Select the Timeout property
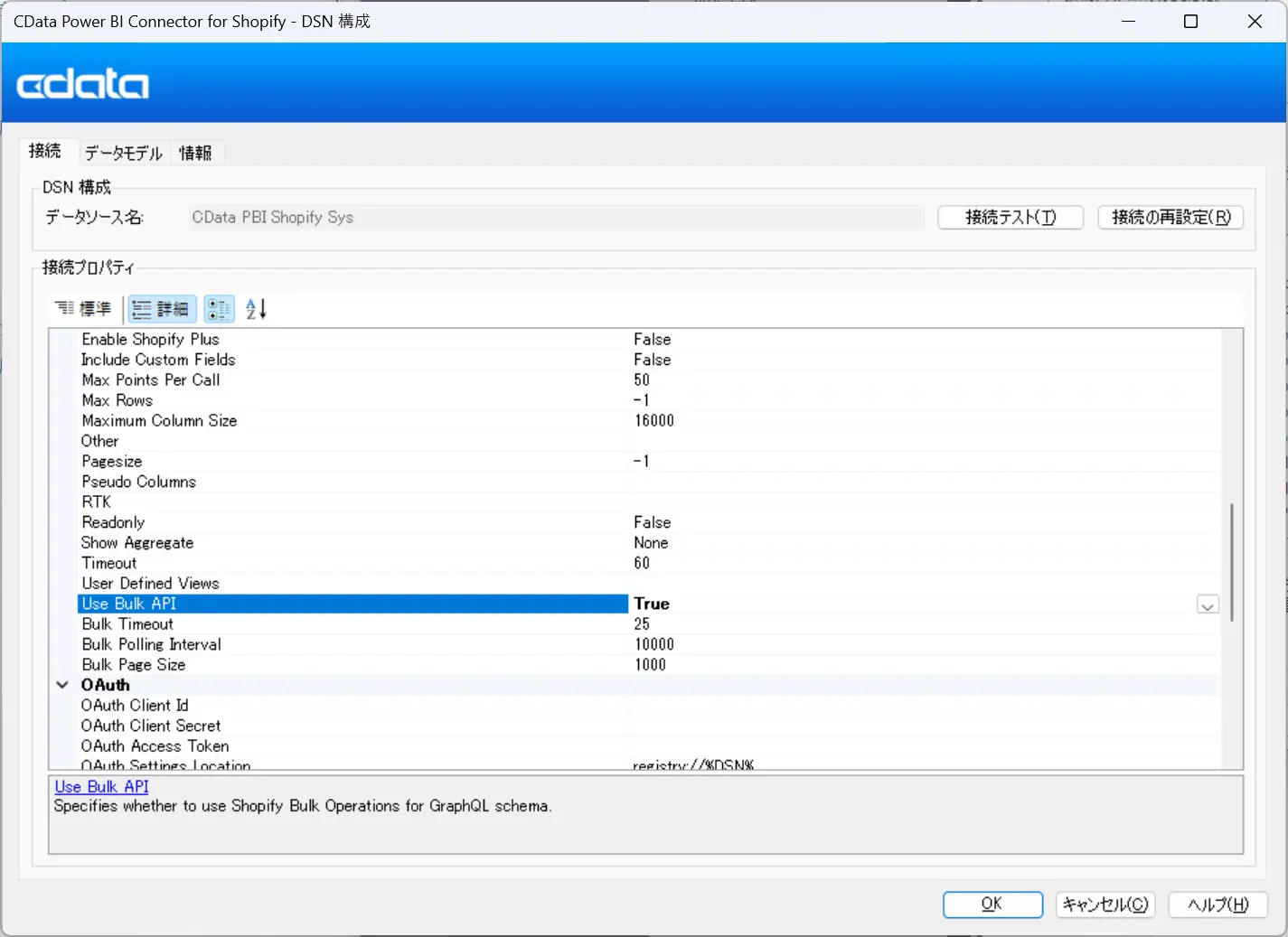Viewport: 1288px width, 937px height. 109,563
